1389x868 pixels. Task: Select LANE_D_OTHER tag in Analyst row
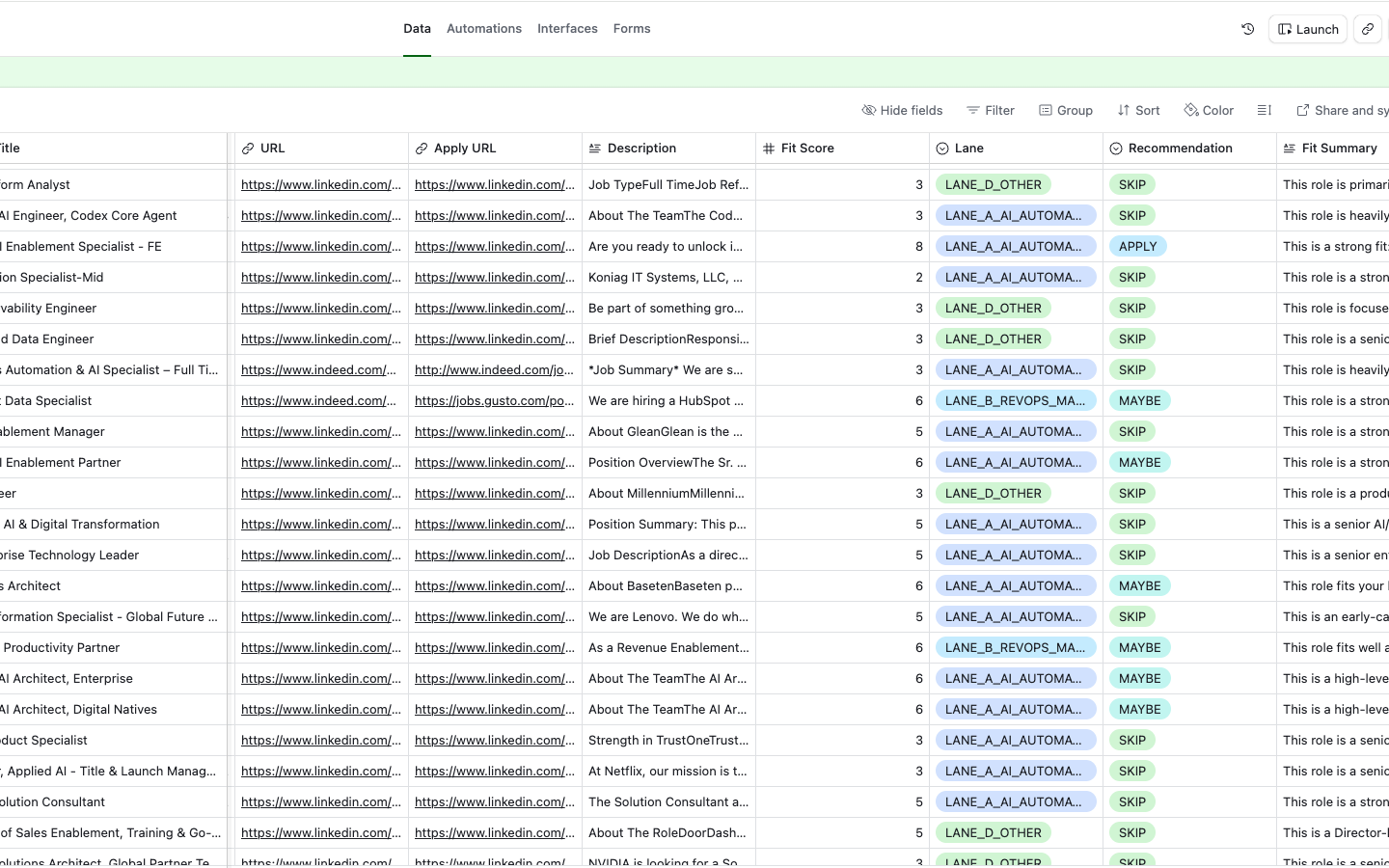(994, 184)
